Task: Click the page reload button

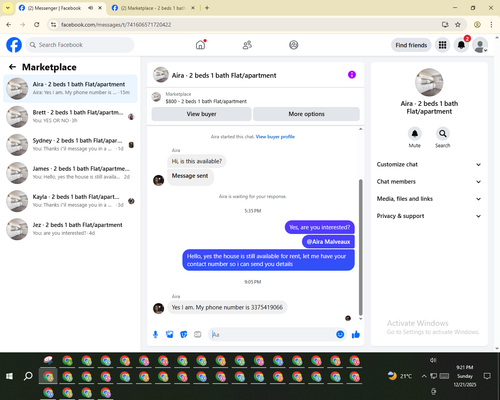Action: pos(37,24)
